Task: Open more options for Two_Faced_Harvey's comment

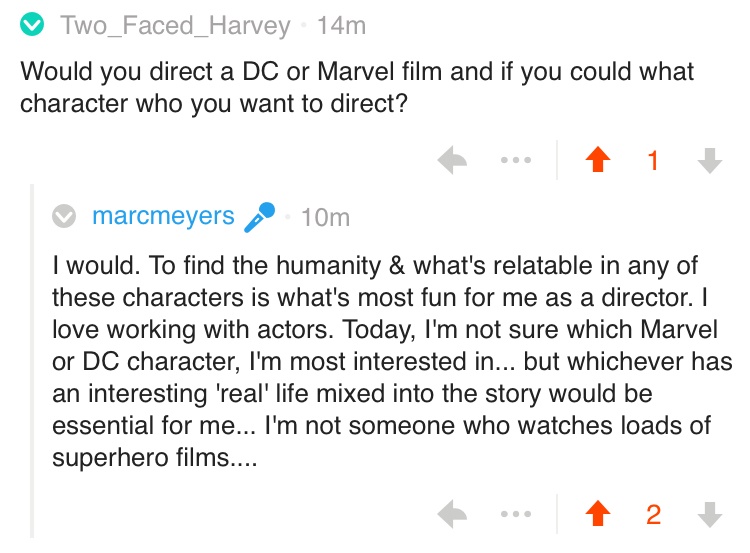Action: coord(517,161)
